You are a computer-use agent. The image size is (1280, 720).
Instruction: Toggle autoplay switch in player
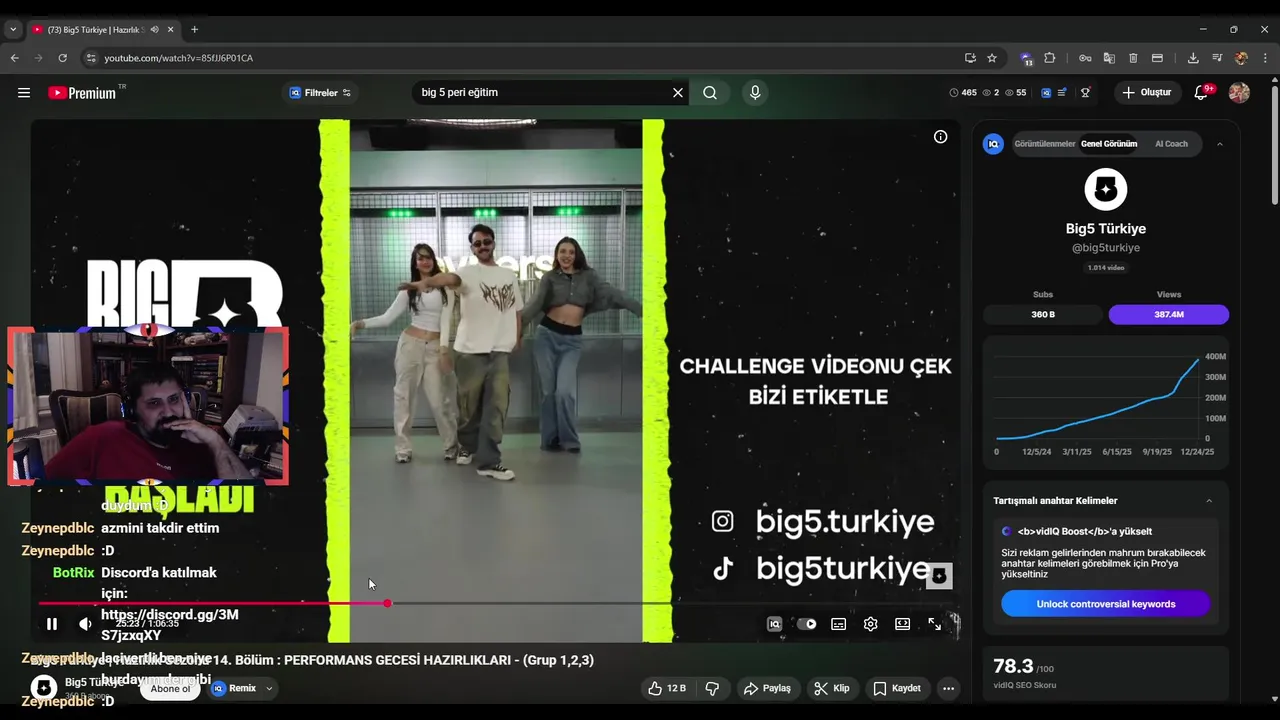[807, 624]
